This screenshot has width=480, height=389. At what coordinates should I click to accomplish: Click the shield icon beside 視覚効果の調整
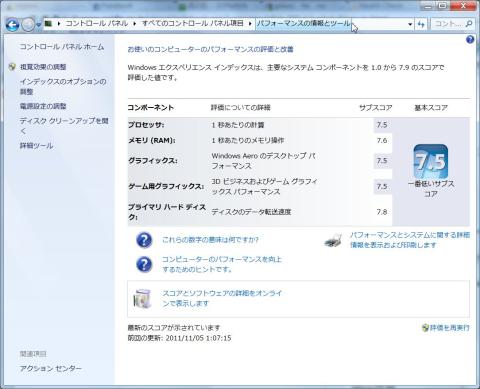pos(12,67)
